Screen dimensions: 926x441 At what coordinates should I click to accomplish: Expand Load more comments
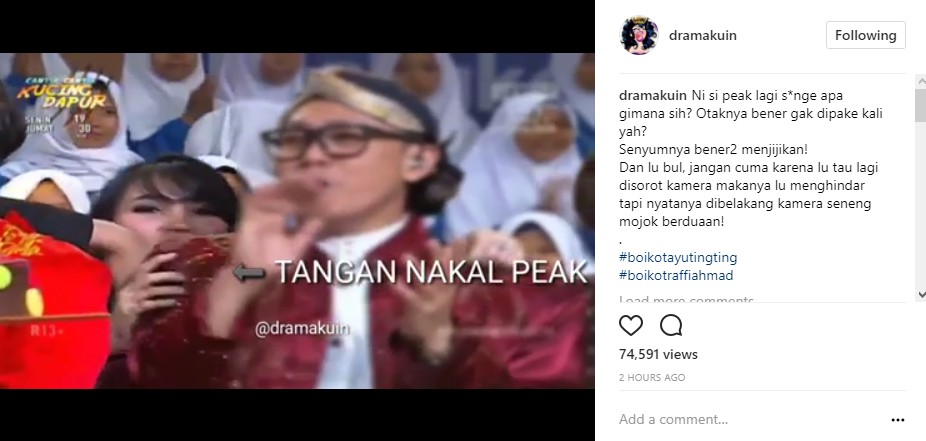pos(686,299)
